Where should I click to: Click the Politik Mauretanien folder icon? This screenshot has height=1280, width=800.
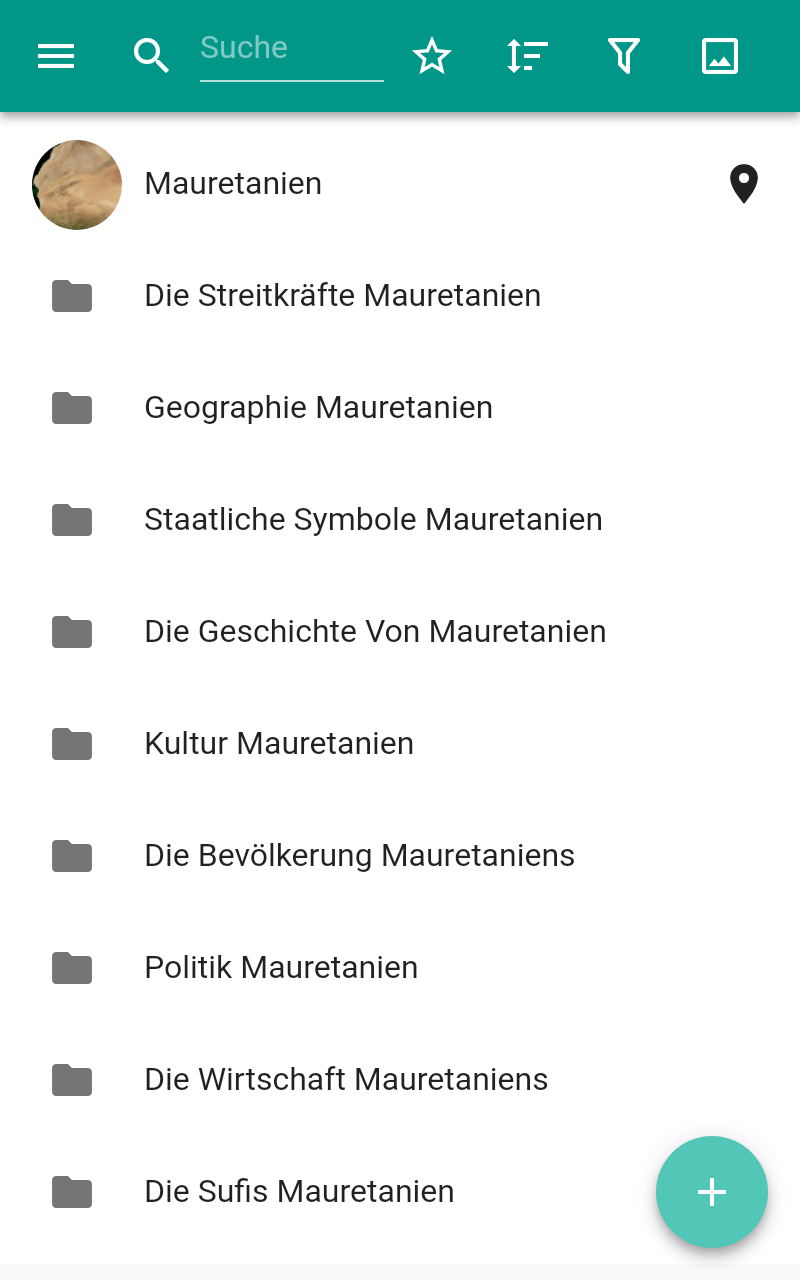point(72,968)
